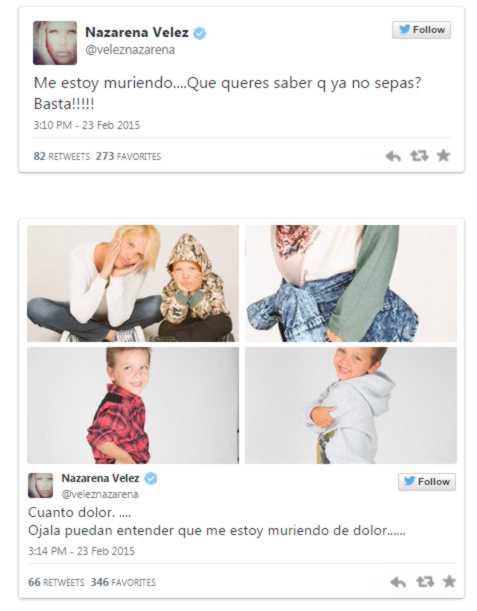Viewport: 477px width, 611px height.
Task: Open 3:10 PM - 23 Feb 2015 timestamp
Action: click(87, 125)
